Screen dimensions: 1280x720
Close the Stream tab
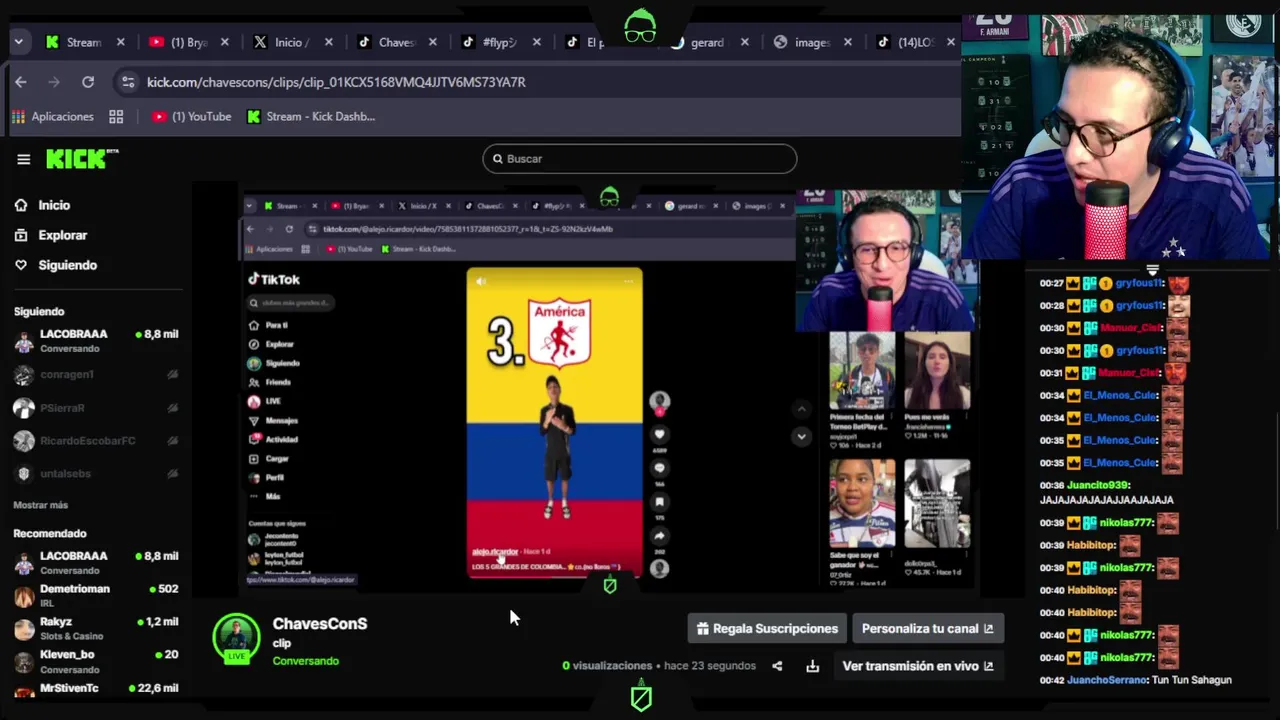coord(121,42)
